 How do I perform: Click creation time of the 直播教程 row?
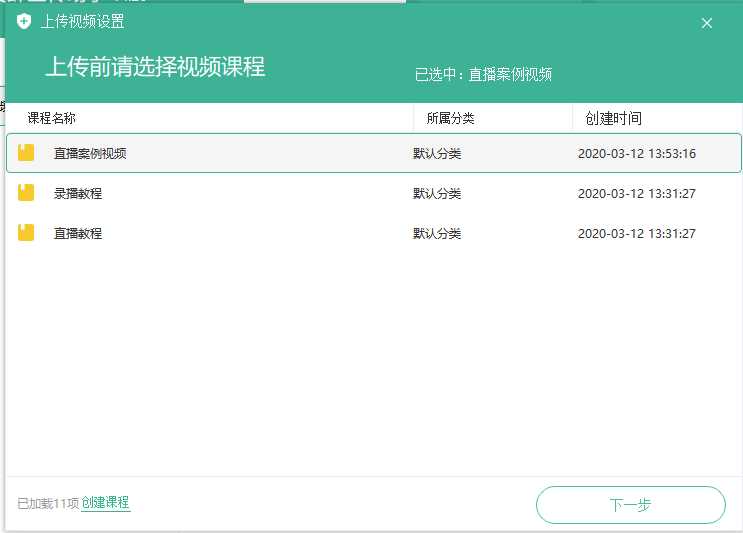click(x=637, y=234)
